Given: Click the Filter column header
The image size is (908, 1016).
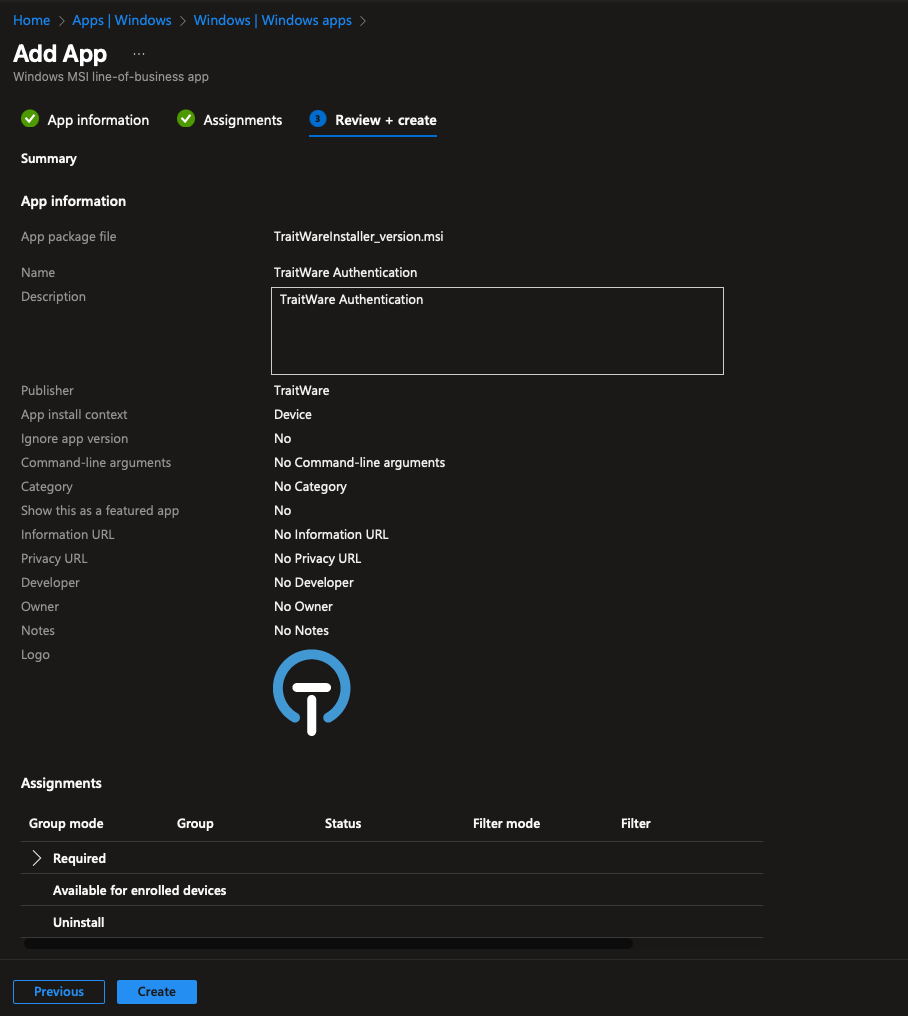Looking at the screenshot, I should 635,824.
